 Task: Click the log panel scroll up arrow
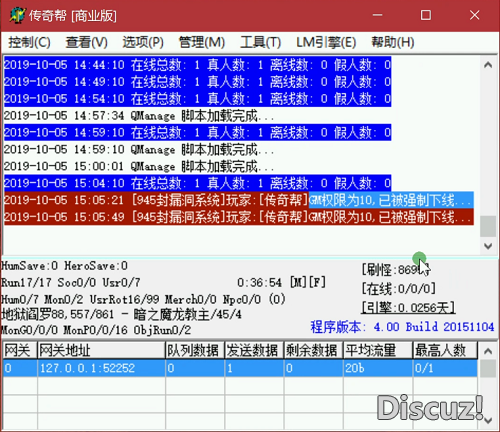[x=488, y=65]
